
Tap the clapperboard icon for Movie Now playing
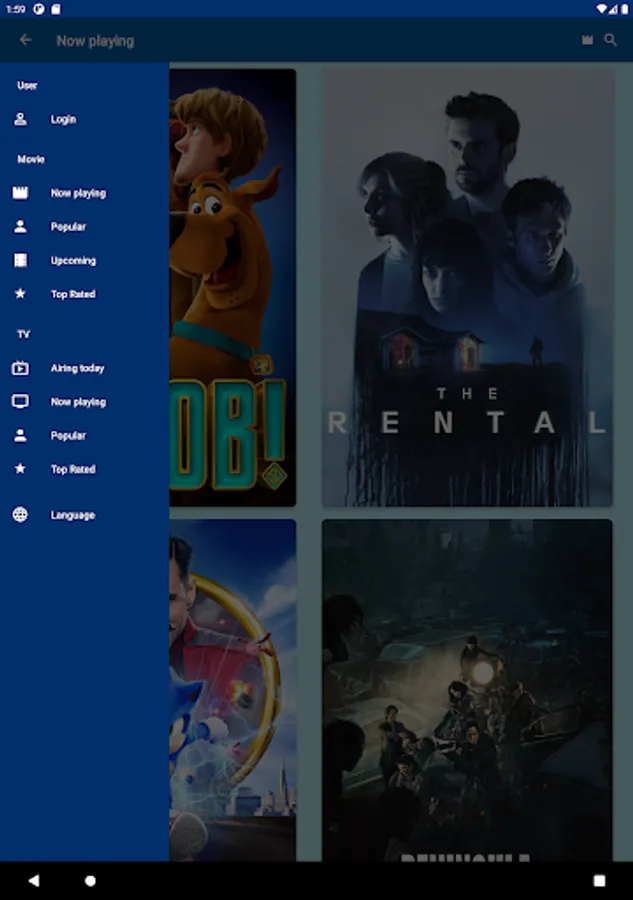tap(20, 193)
